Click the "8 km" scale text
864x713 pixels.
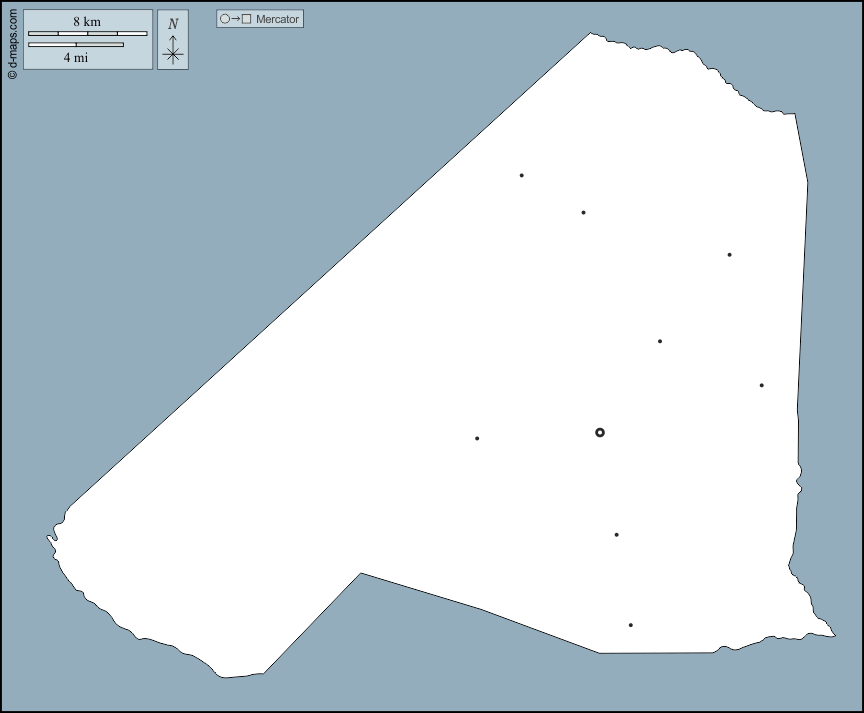coord(87,22)
